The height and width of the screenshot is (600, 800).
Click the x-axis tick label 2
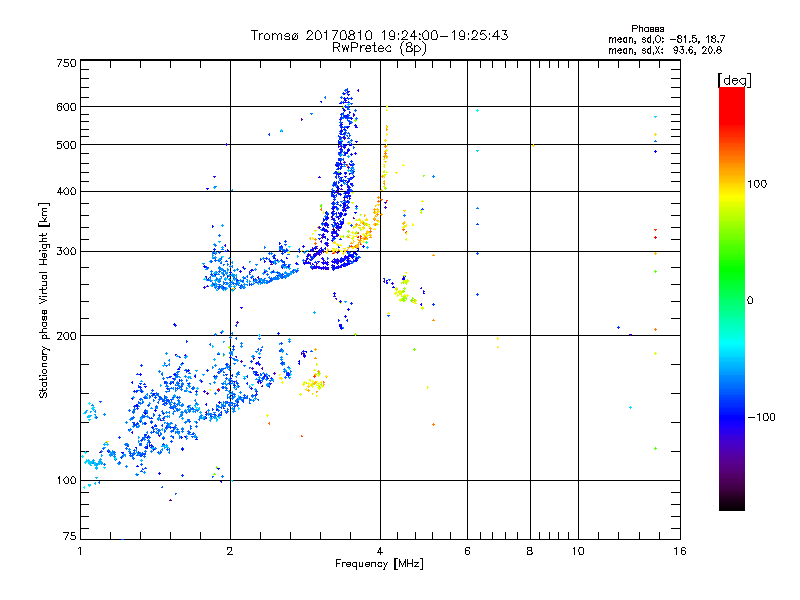pos(230,551)
